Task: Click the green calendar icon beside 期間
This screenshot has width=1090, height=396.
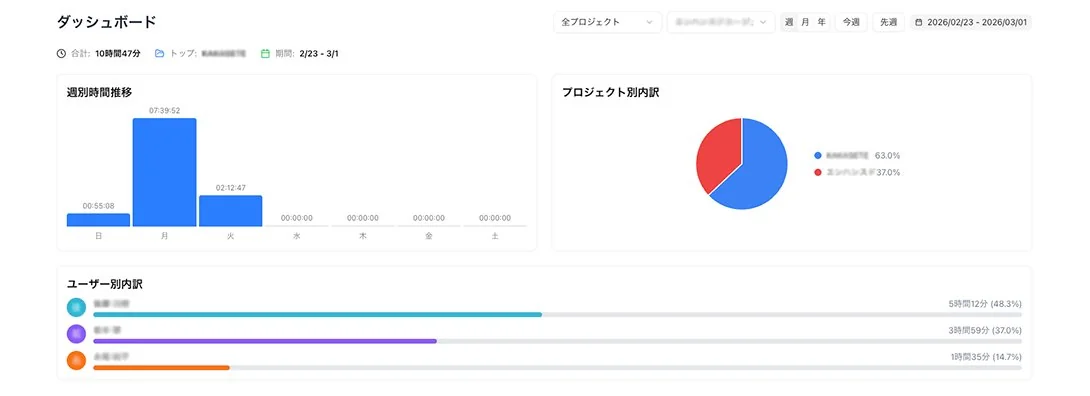Action: point(265,53)
